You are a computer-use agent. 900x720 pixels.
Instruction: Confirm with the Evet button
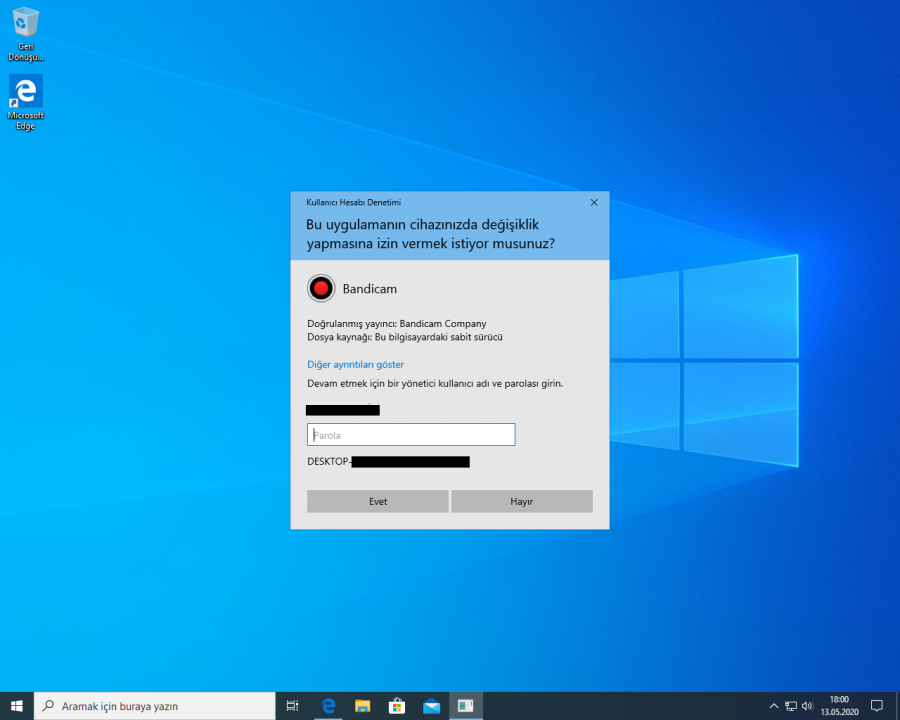click(378, 501)
